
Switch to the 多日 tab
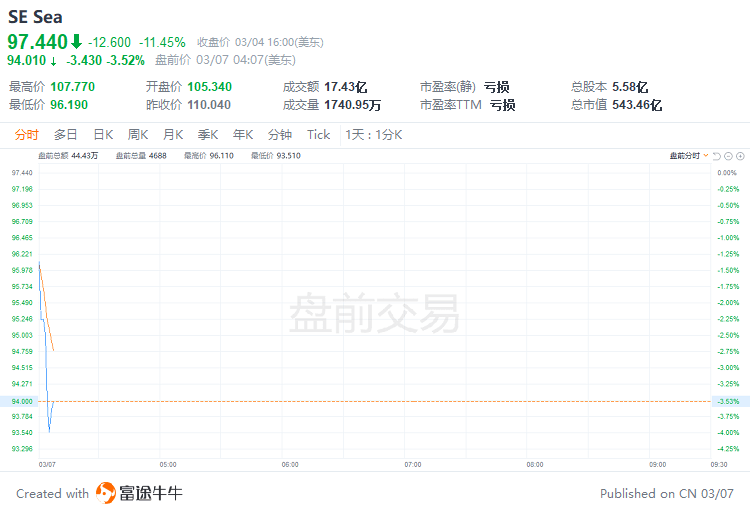click(x=66, y=135)
